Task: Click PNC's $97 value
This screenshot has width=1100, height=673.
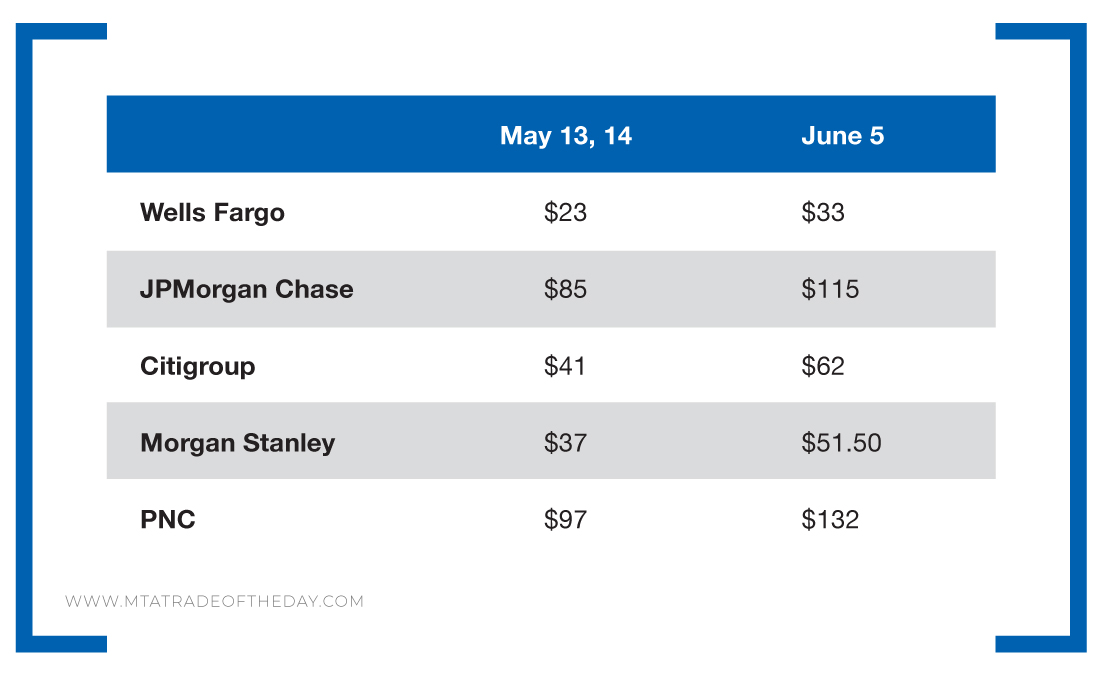Action: (565, 520)
